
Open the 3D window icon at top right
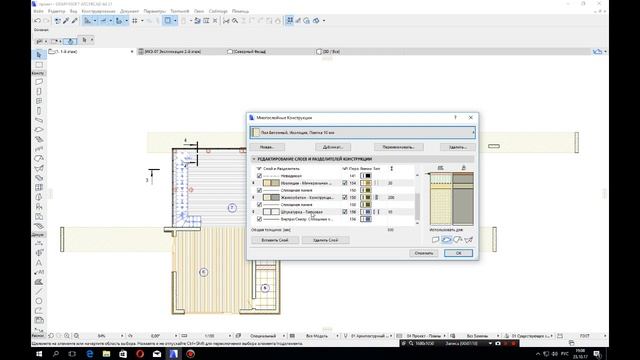coord(597,51)
